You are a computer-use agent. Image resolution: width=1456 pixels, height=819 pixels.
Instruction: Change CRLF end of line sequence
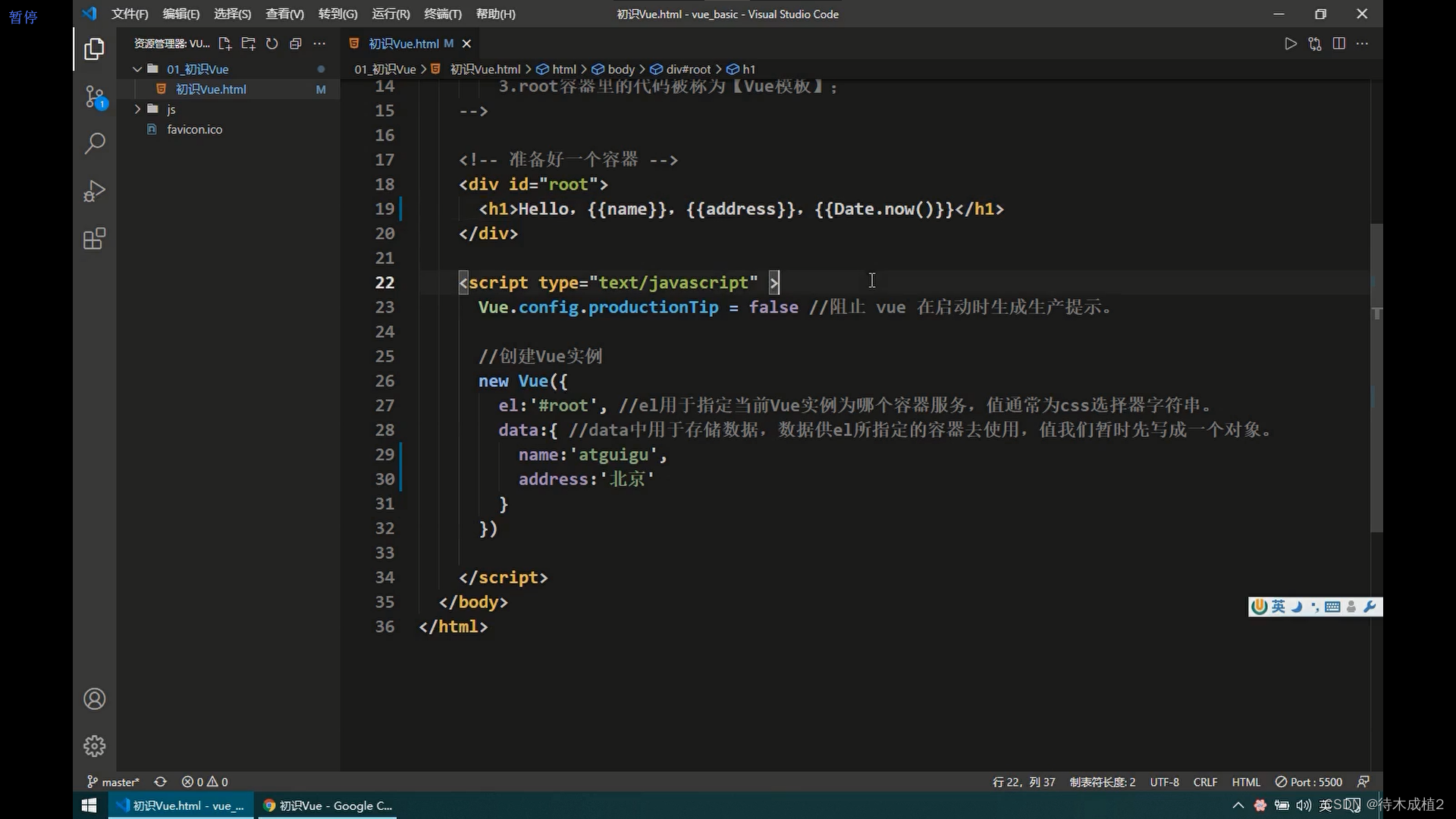(x=1205, y=782)
